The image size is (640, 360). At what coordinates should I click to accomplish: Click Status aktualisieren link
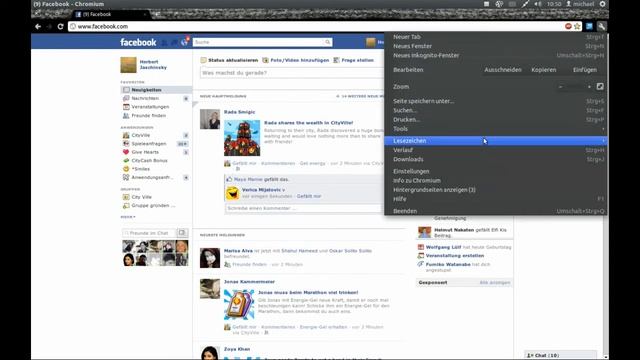click(x=233, y=60)
